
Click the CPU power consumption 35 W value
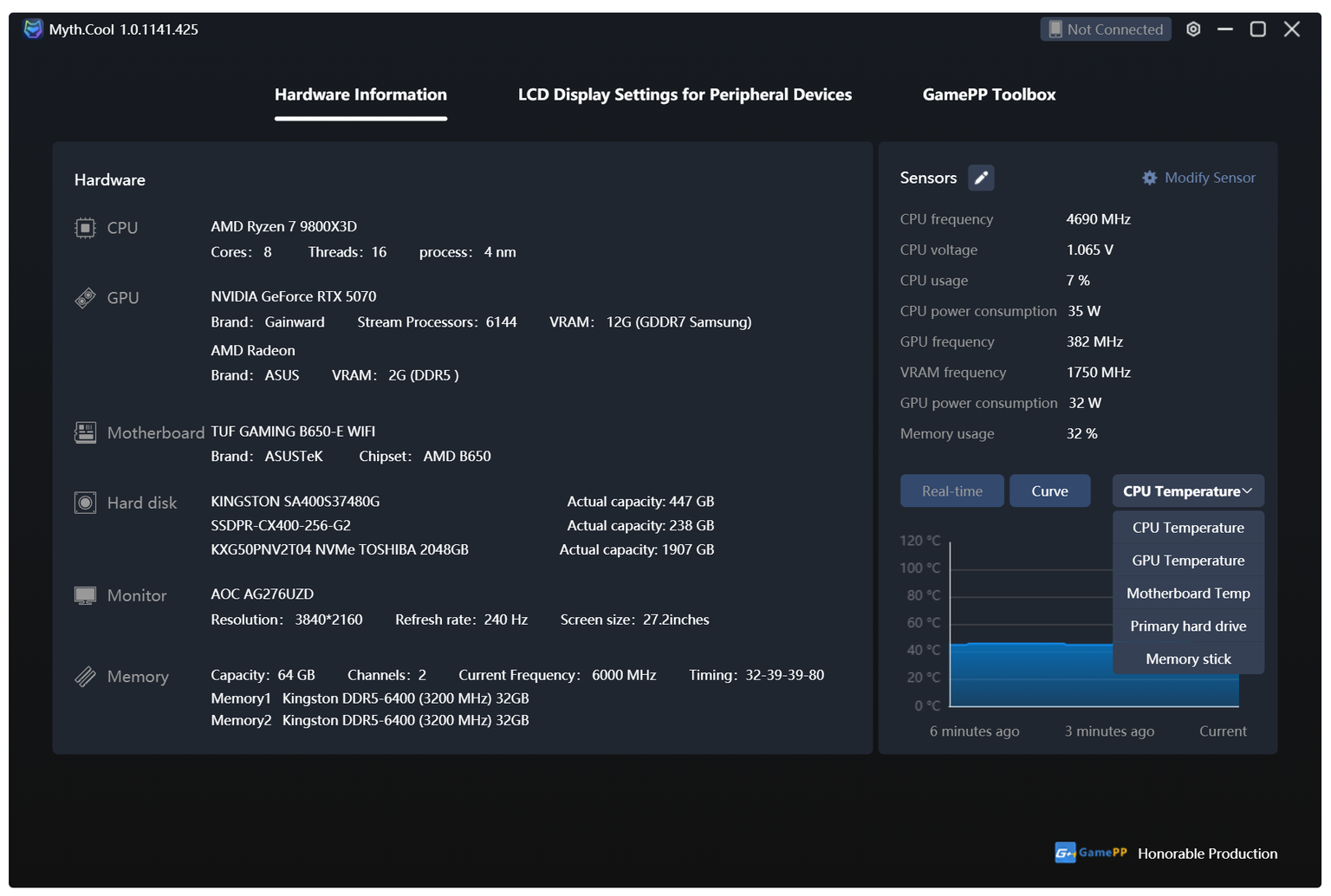point(1084,311)
